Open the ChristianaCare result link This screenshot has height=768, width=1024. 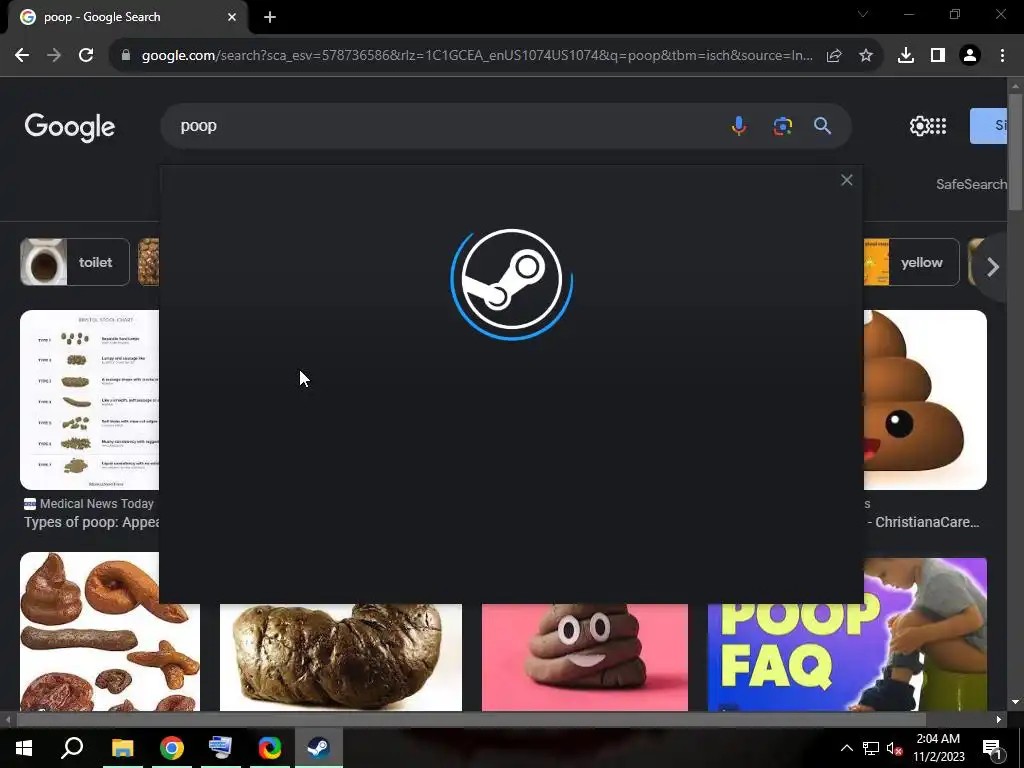[x=923, y=522]
